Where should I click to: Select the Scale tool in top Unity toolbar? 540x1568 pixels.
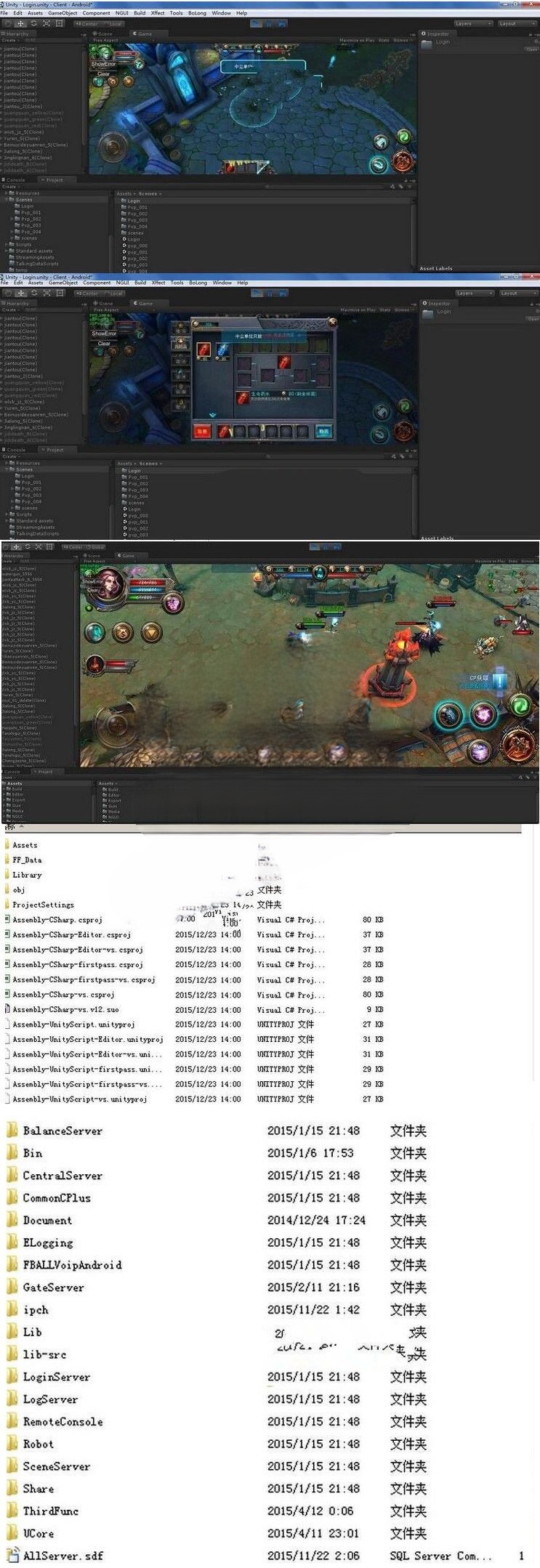pos(47,23)
